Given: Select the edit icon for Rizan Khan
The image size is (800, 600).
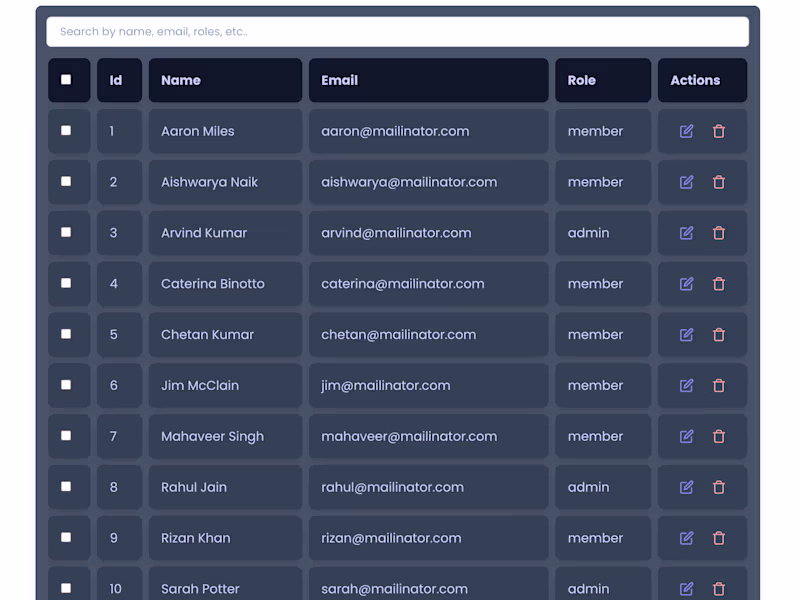Looking at the screenshot, I should [686, 538].
